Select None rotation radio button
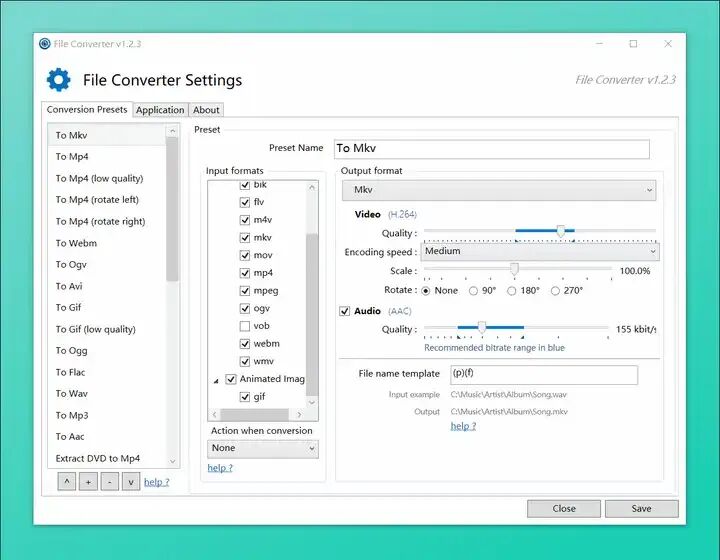Image resolution: width=720 pixels, height=560 pixels. coord(426,291)
